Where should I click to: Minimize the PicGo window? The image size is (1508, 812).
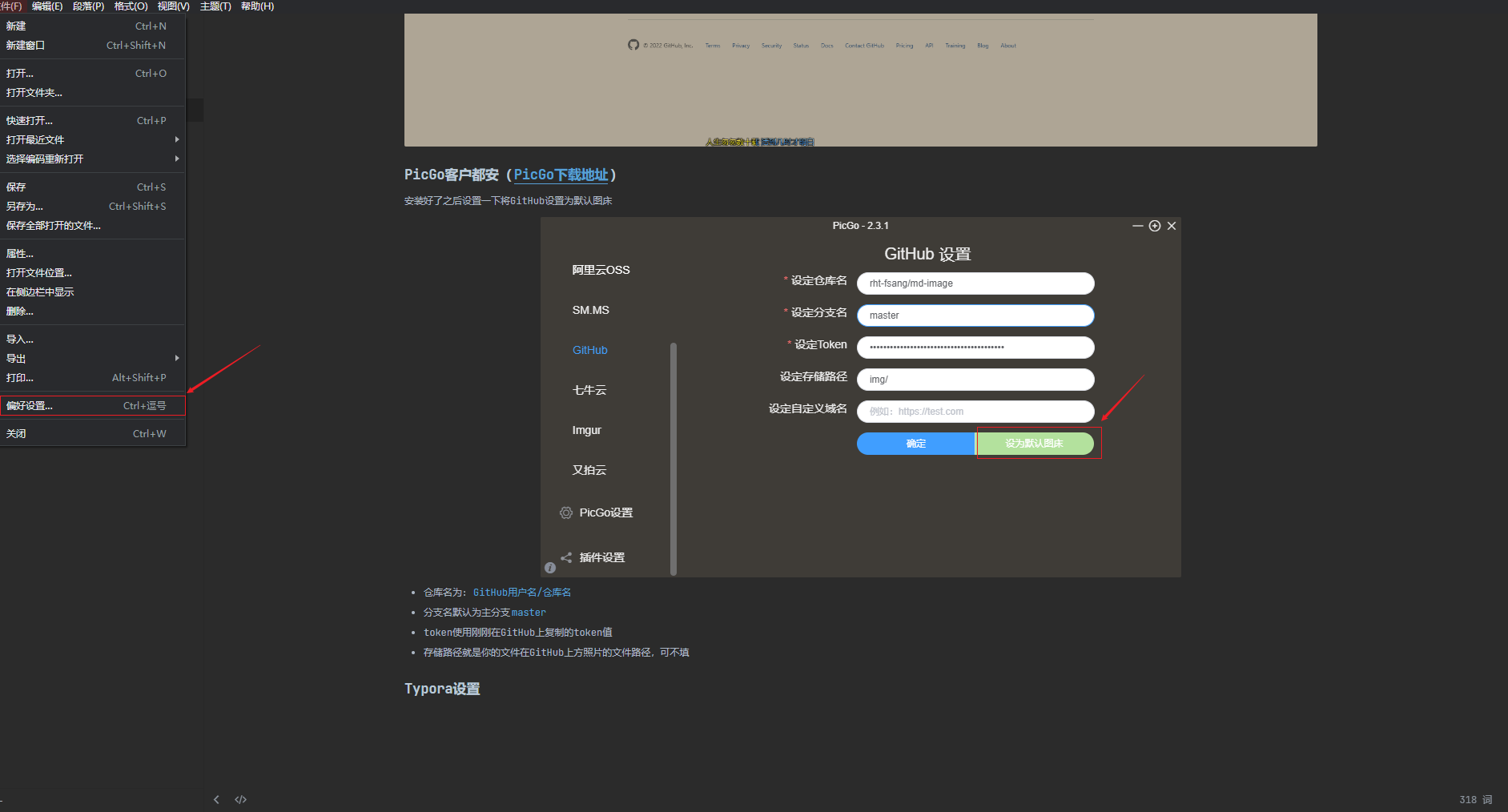[x=1137, y=226]
